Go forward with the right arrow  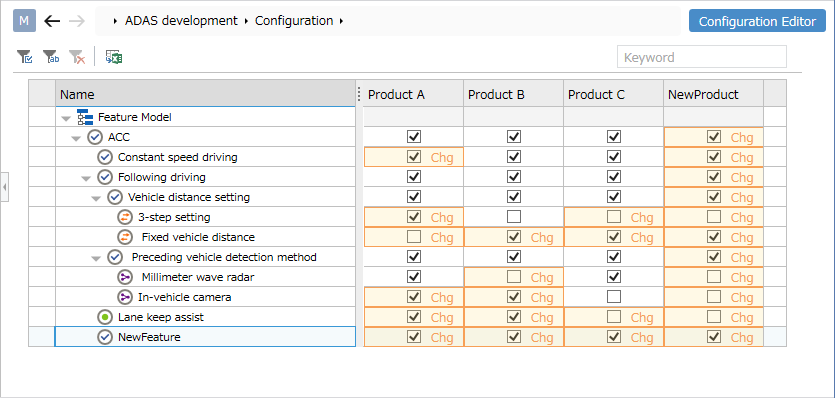tap(77, 21)
